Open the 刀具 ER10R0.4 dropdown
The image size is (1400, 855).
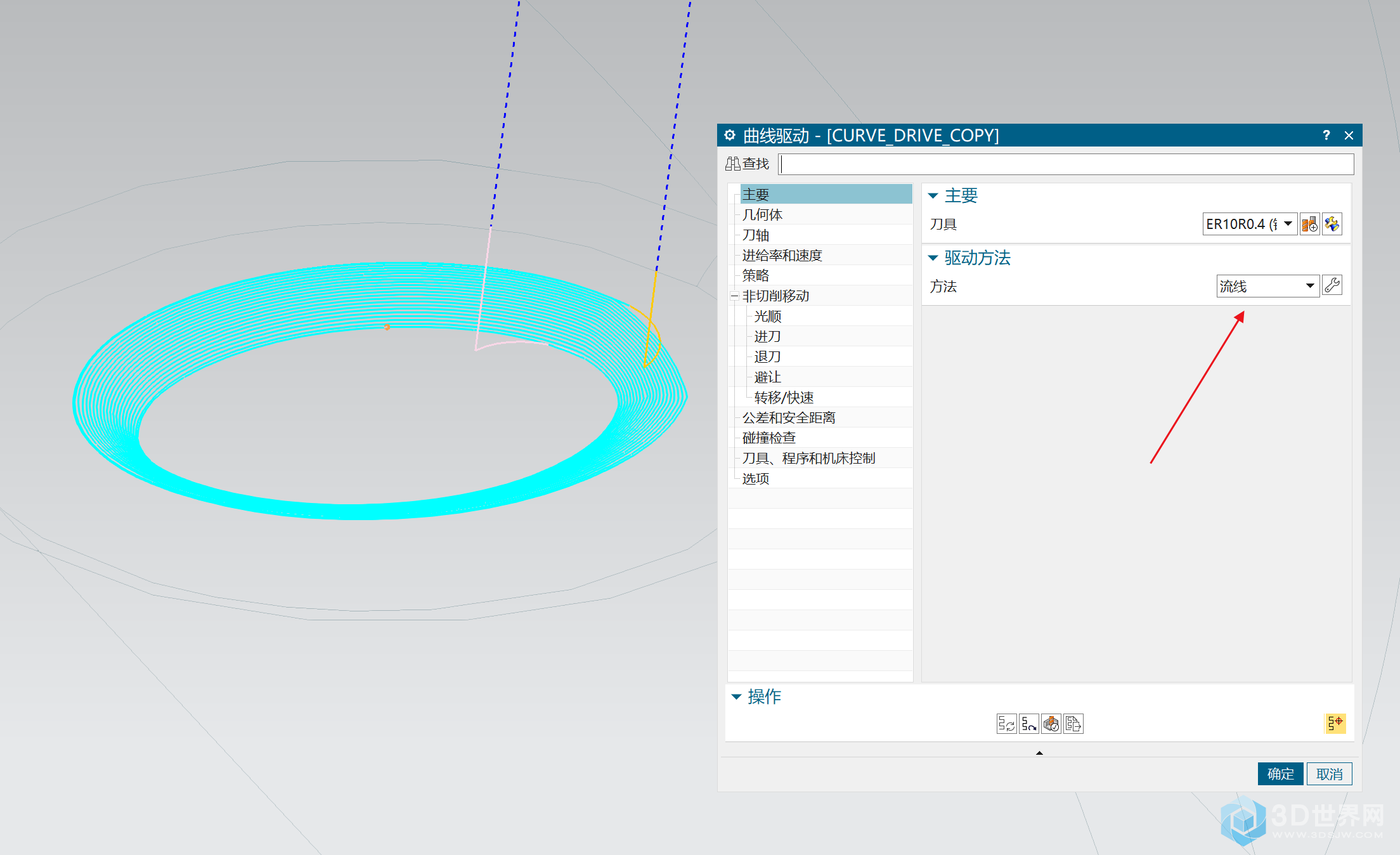coord(1250,224)
